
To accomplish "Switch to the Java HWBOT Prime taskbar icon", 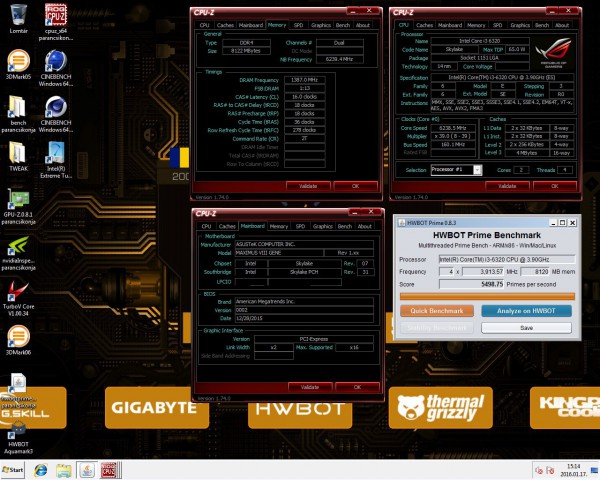I will tap(87, 470).
